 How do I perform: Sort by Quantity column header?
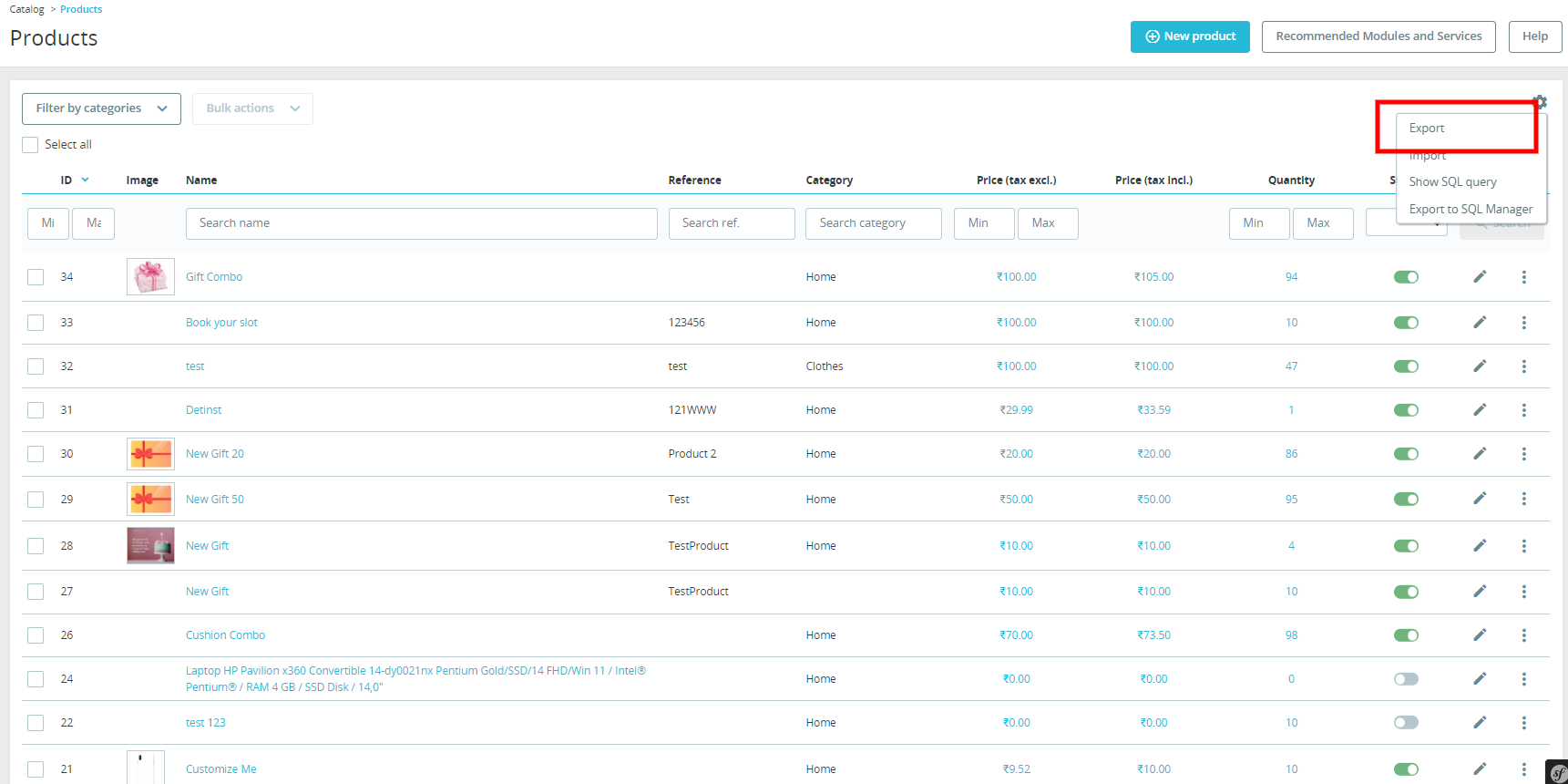[x=1291, y=181]
